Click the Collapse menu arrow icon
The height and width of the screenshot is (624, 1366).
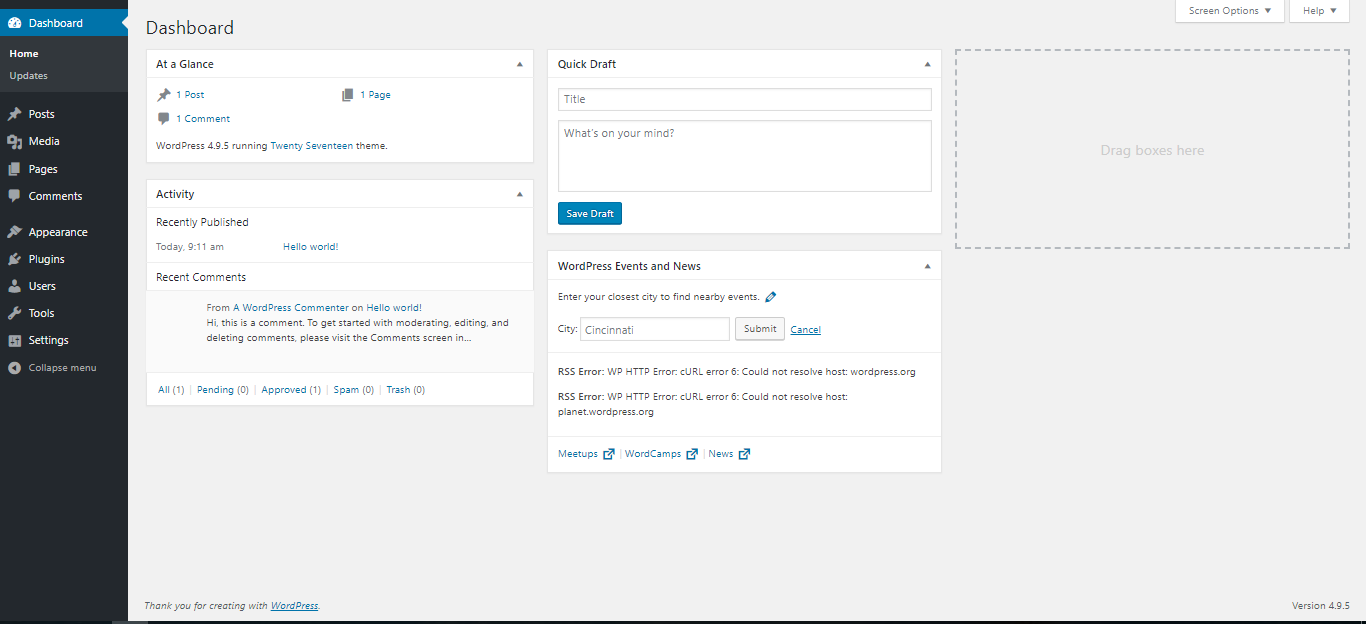(x=14, y=368)
